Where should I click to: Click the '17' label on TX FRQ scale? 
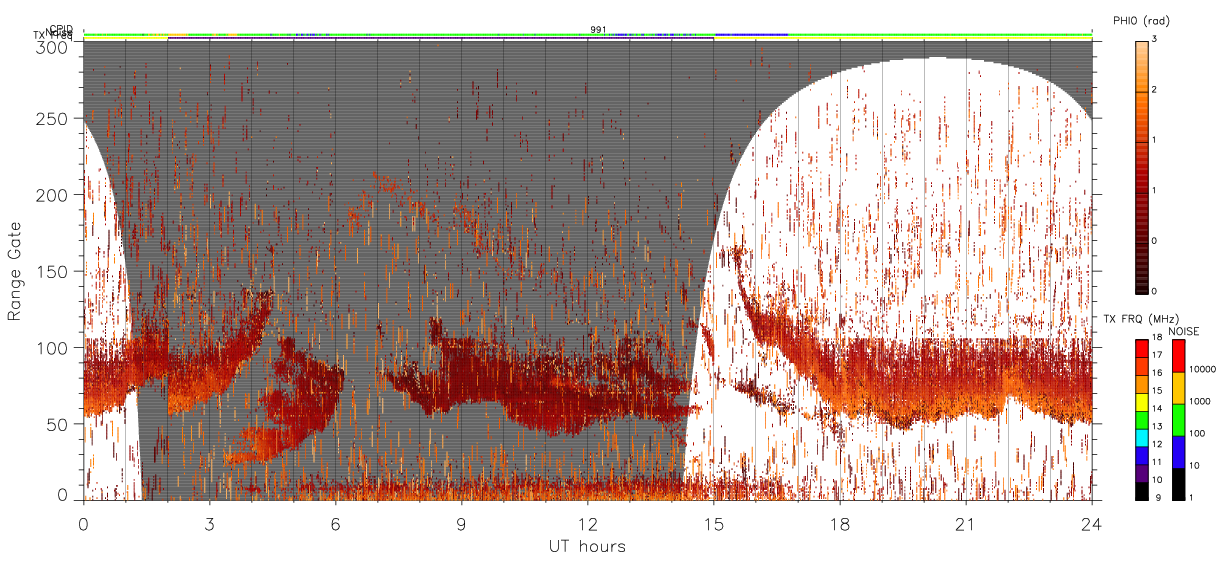(1157, 355)
